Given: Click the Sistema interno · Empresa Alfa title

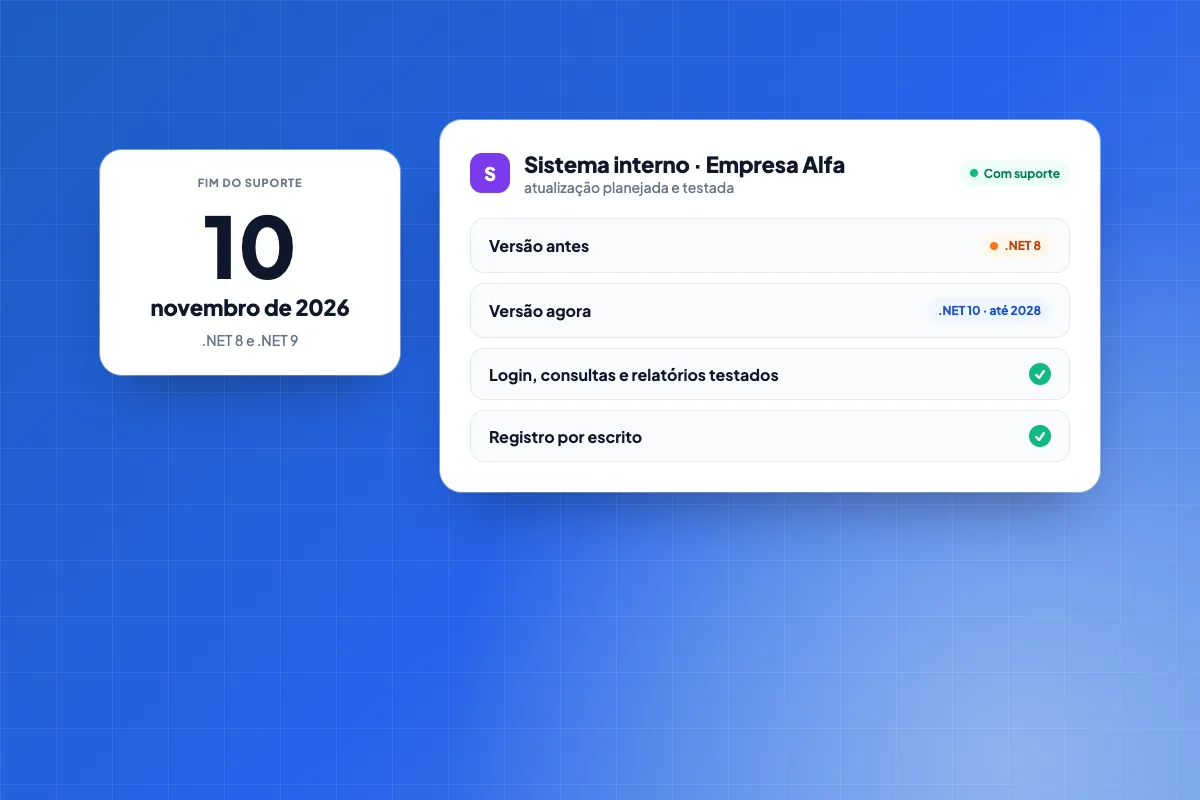Looking at the screenshot, I should pos(684,165).
